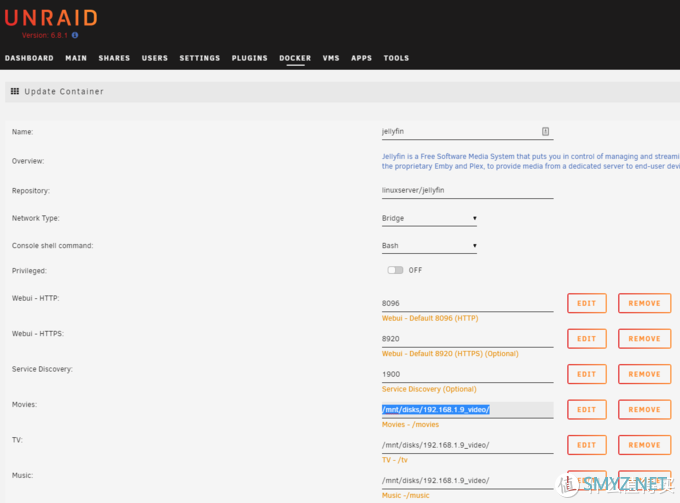Click the 'Webui - HTTP:' label

(x=36, y=298)
